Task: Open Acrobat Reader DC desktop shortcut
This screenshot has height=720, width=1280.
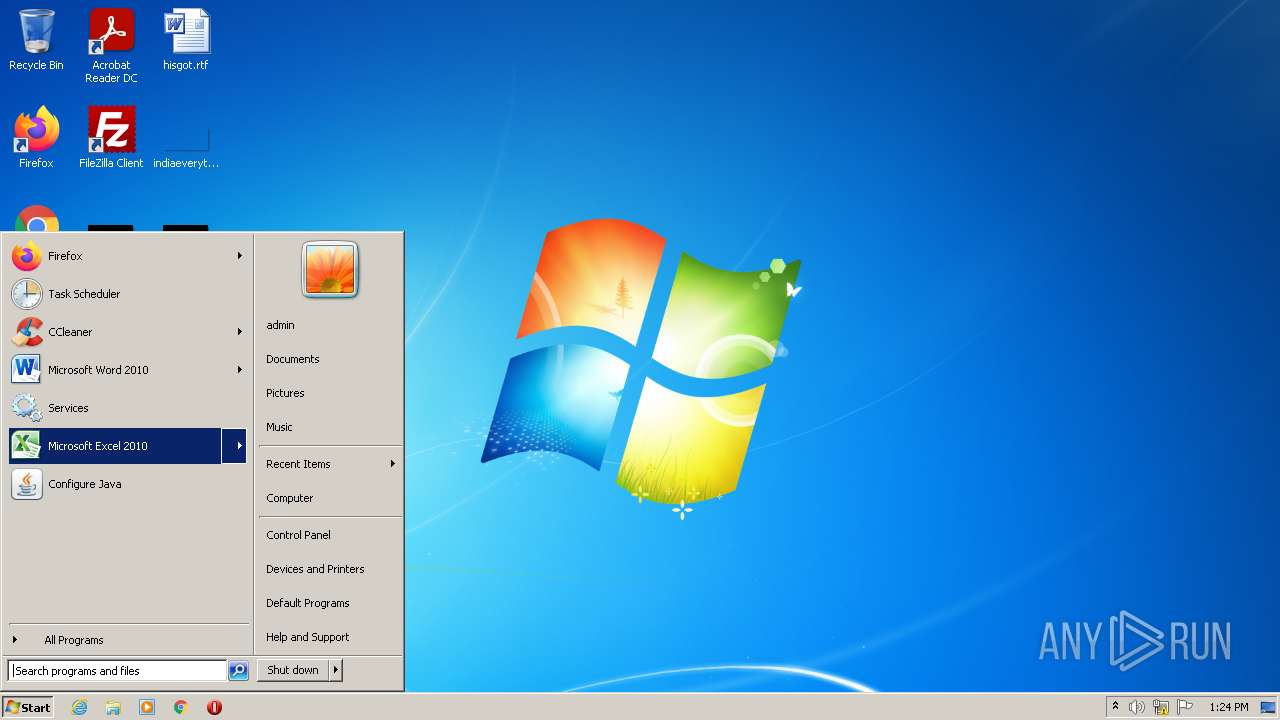Action: point(111,45)
